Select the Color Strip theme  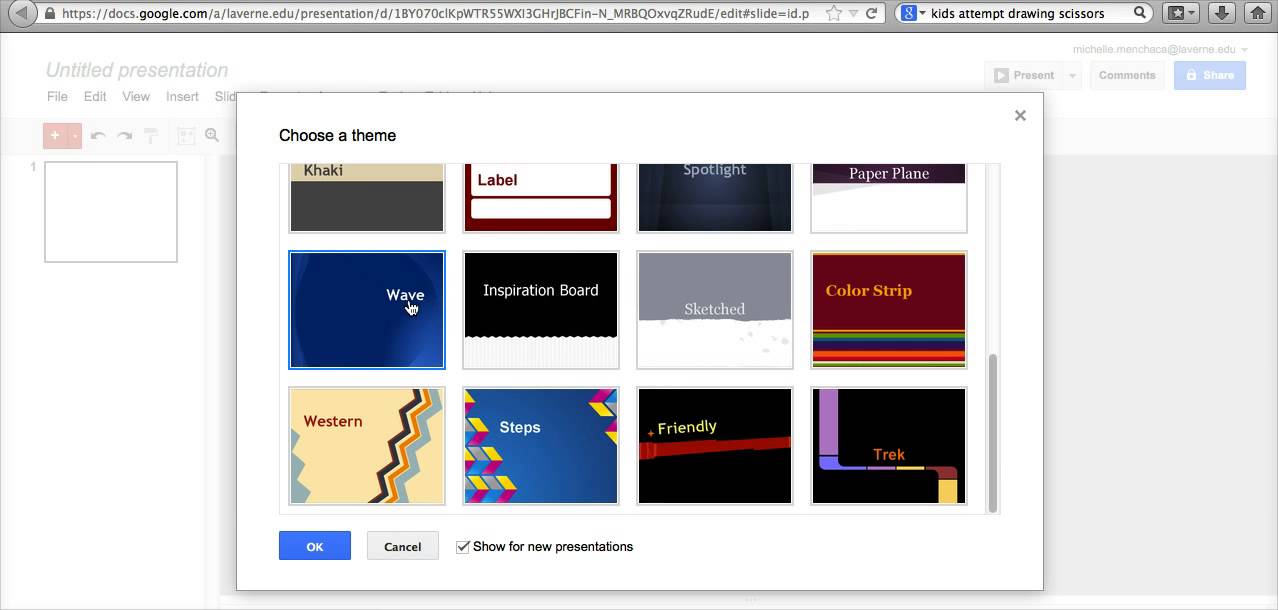tap(889, 310)
